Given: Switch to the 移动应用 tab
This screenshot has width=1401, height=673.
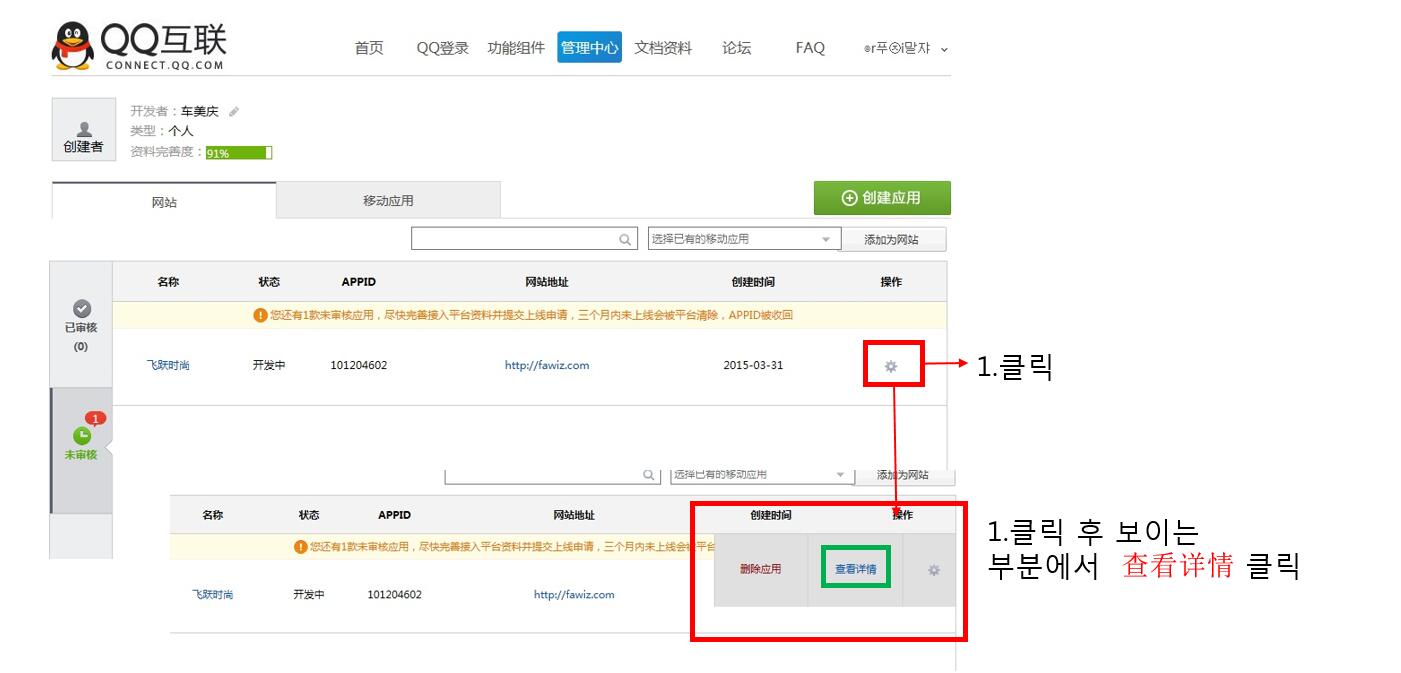Looking at the screenshot, I should pyautogui.click(x=388, y=201).
